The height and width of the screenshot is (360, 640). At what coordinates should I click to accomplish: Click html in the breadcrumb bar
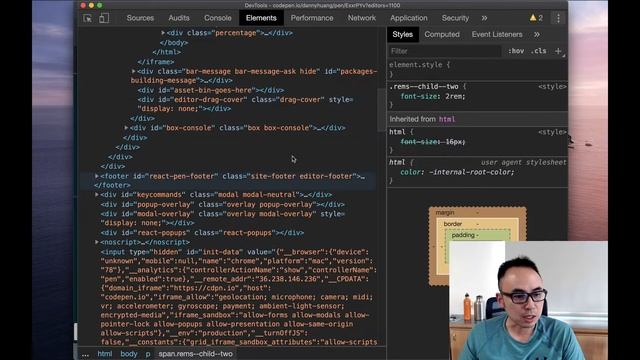click(104, 354)
